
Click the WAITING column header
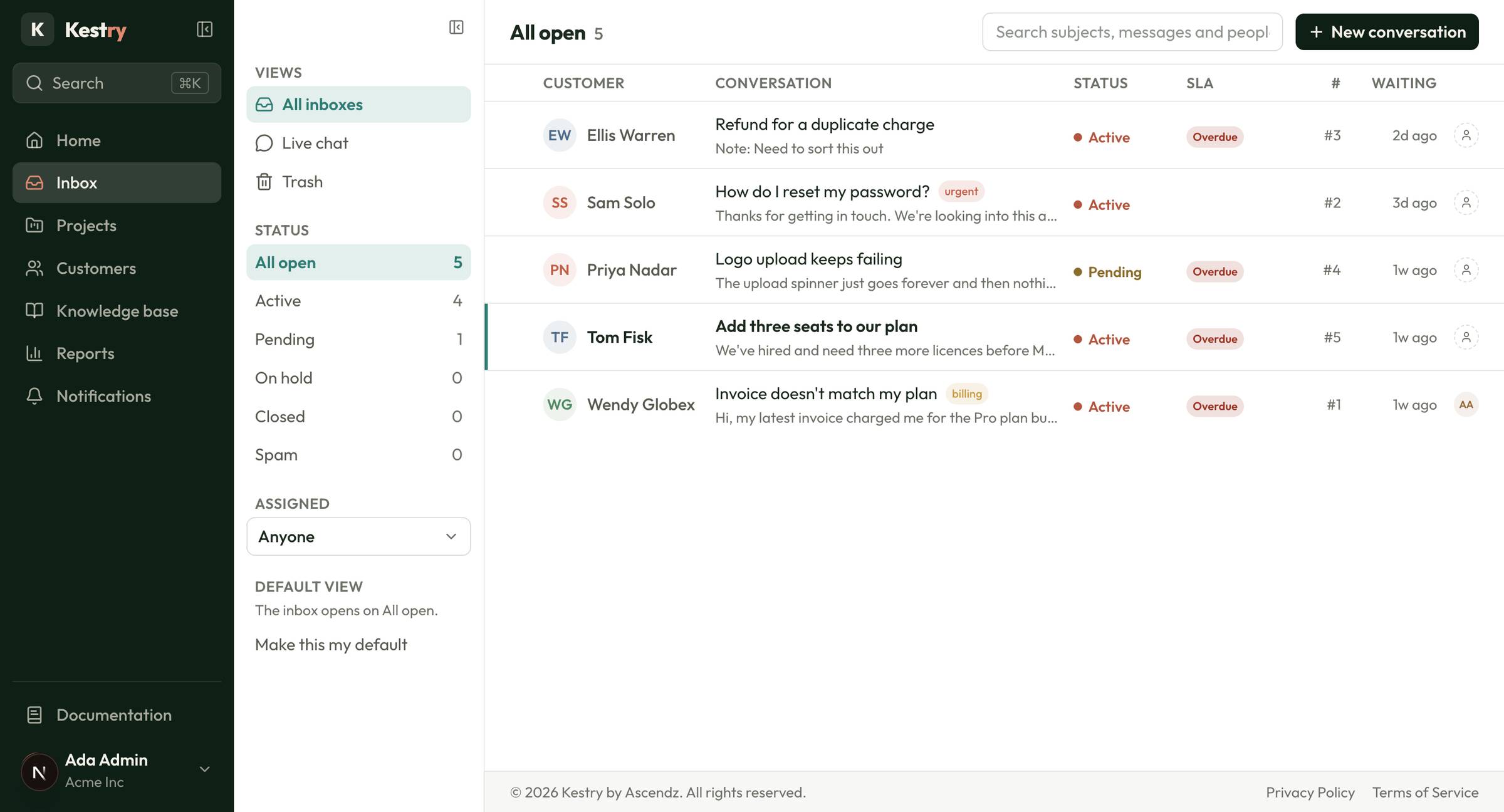pyautogui.click(x=1404, y=83)
